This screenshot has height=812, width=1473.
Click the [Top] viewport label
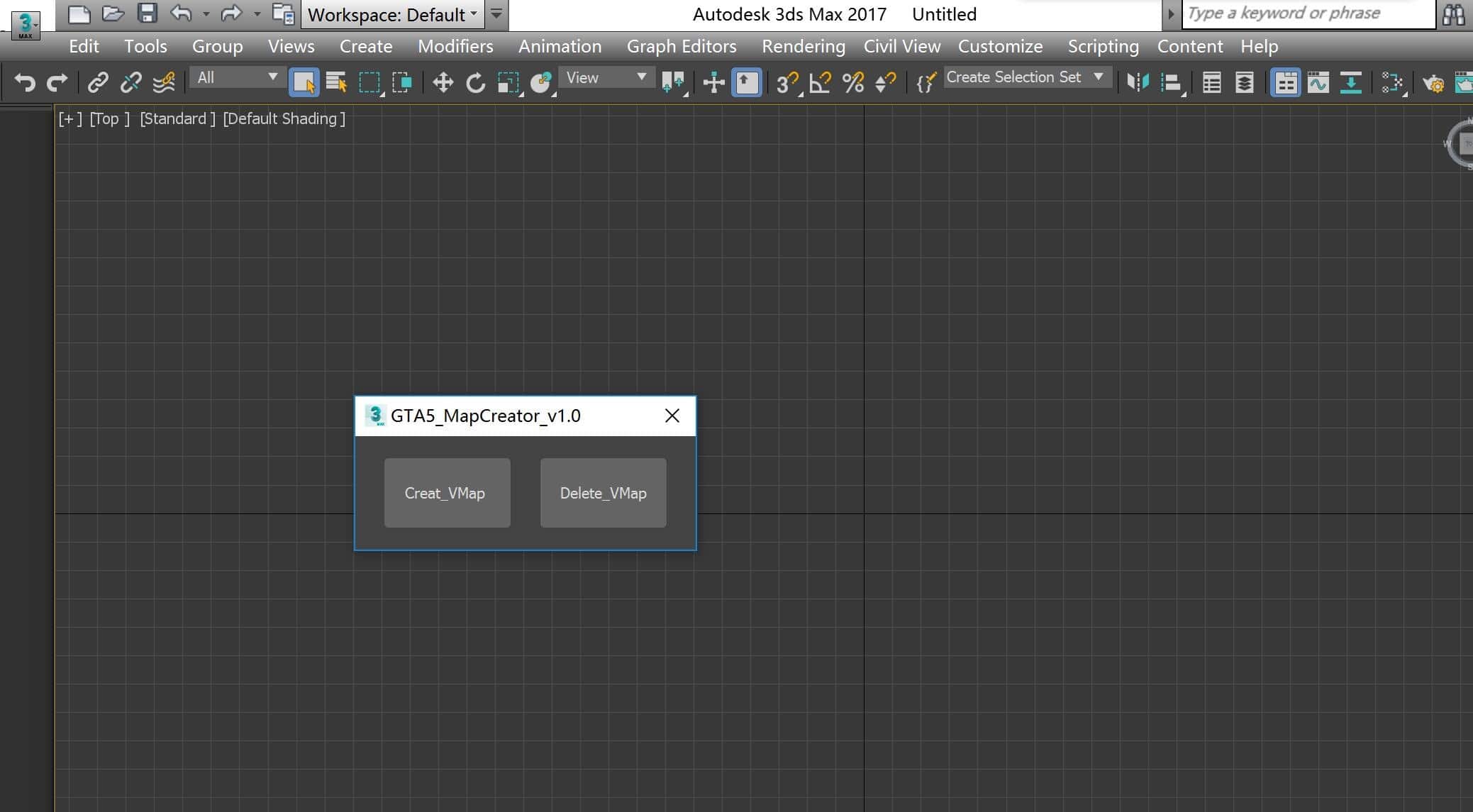tap(109, 118)
